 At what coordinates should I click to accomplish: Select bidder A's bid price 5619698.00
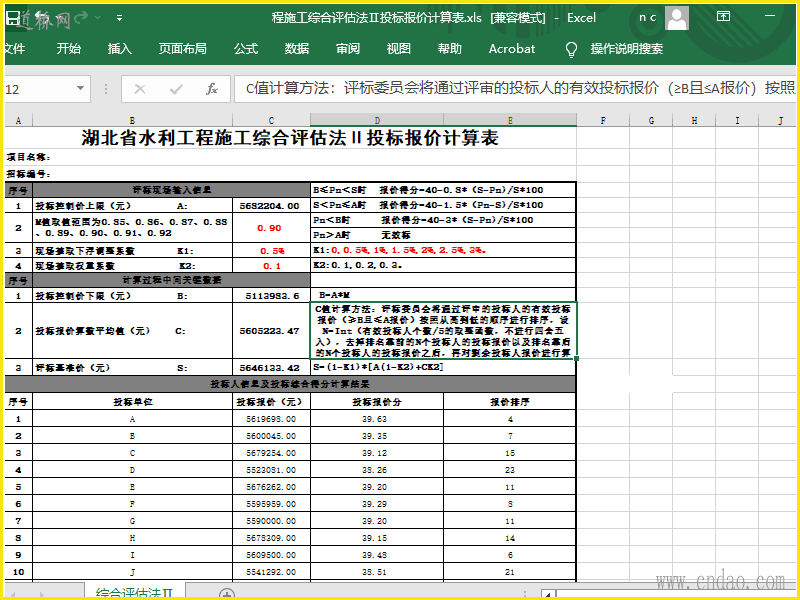pyautogui.click(x=271, y=419)
